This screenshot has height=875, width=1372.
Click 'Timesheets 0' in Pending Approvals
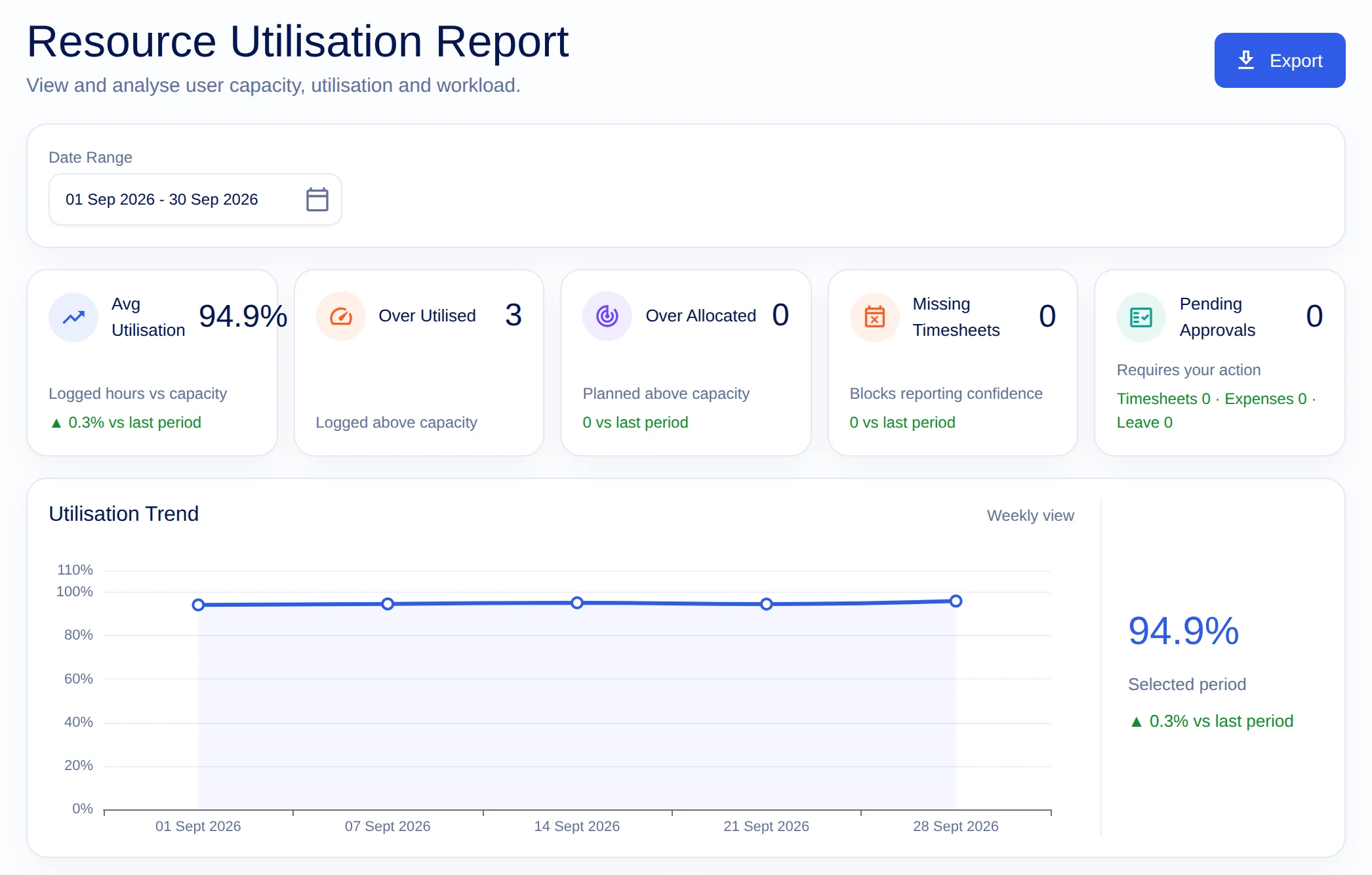coord(1163,399)
